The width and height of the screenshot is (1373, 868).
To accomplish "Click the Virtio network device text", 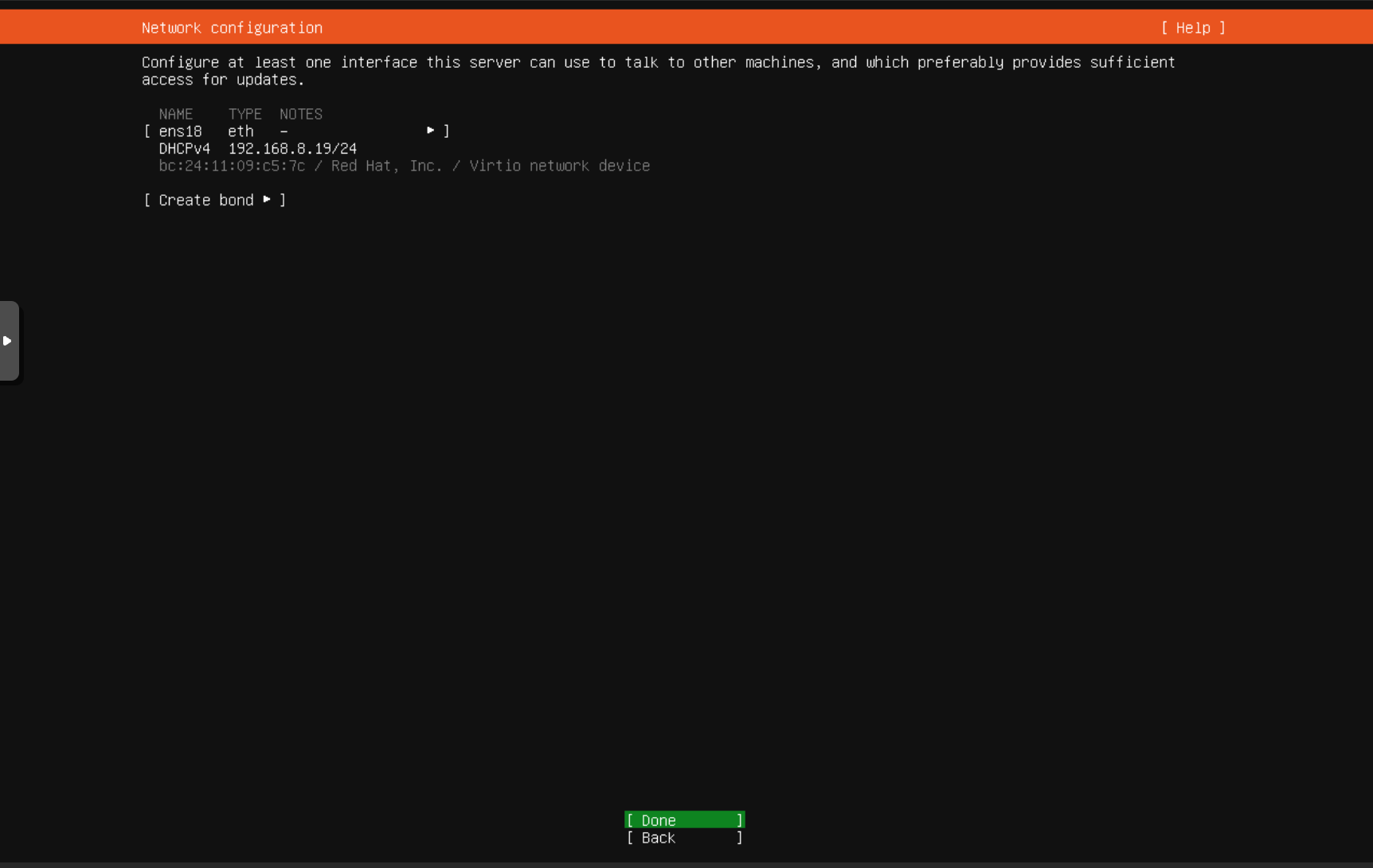I will pos(559,166).
